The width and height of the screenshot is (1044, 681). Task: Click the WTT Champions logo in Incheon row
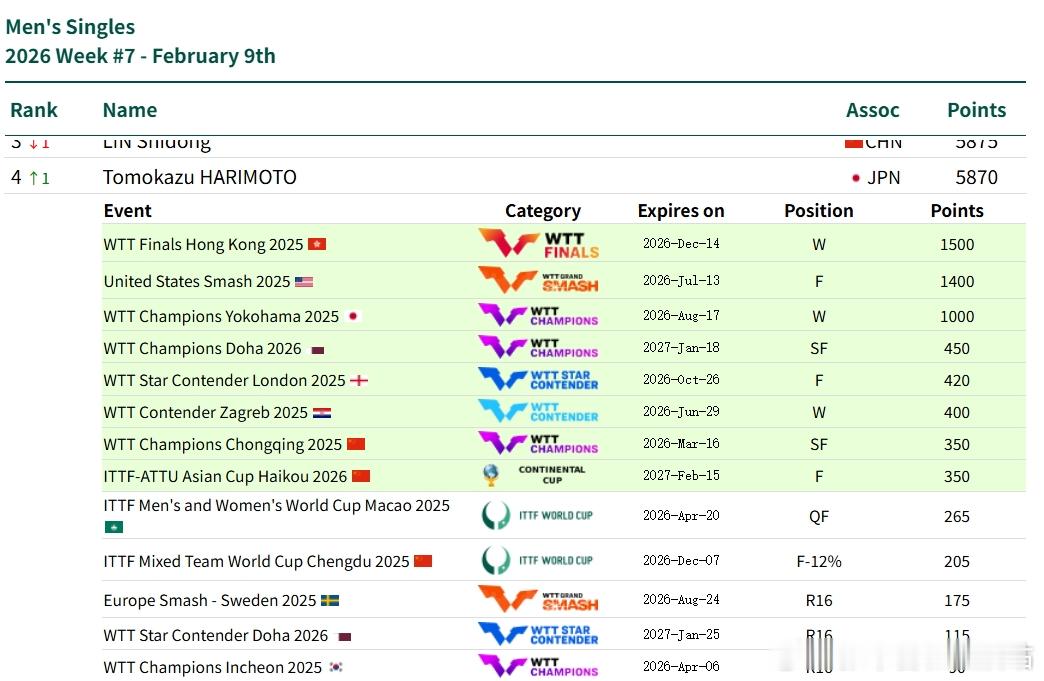[538, 666]
